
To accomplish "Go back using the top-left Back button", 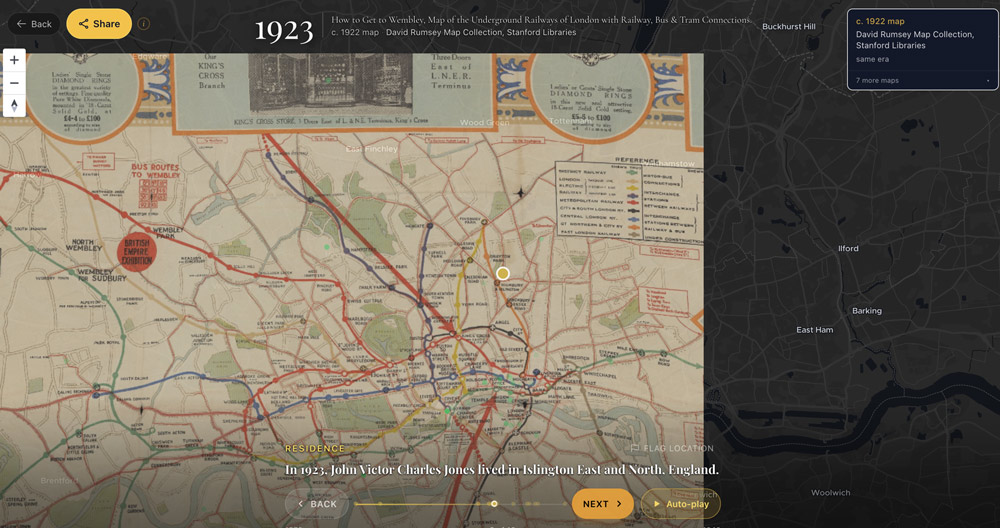I will tap(34, 24).
